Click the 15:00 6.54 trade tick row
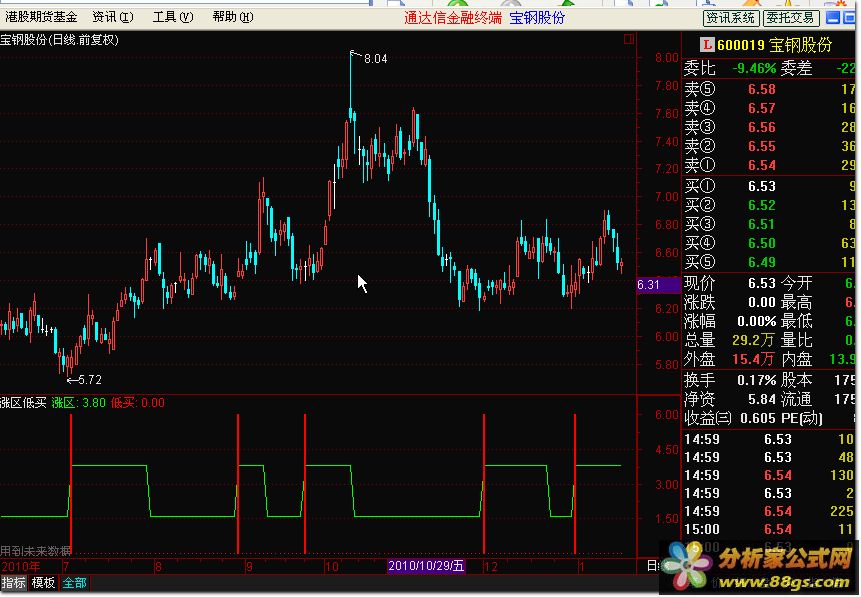Screen dimensions: 861x597 point(769,529)
